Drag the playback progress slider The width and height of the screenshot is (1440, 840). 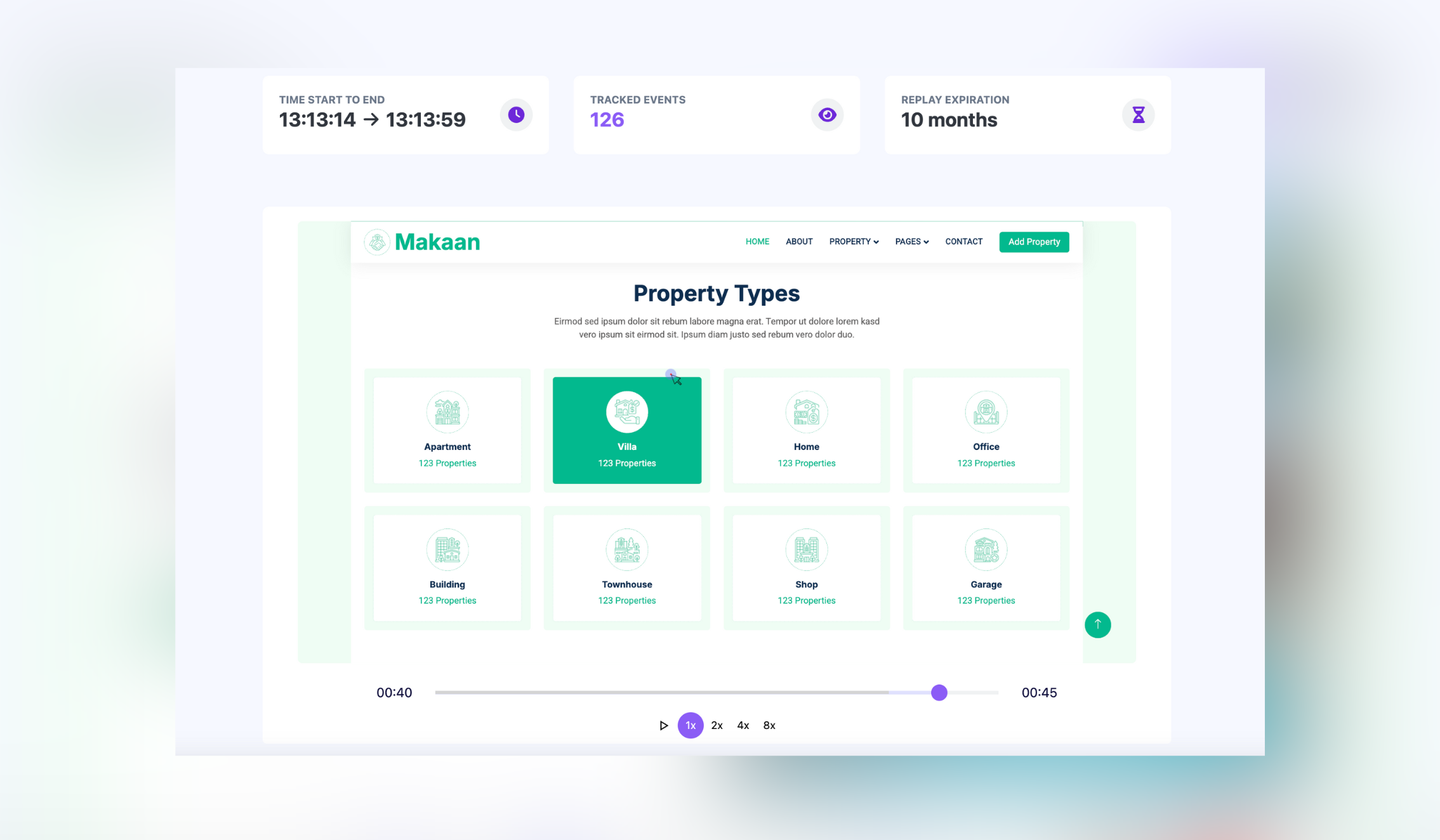click(939, 692)
